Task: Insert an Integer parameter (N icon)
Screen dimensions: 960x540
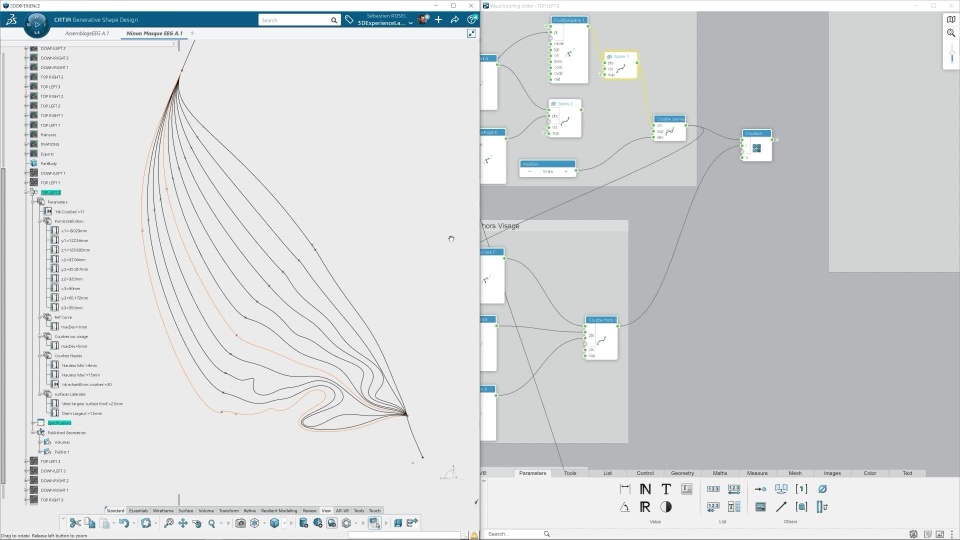Action: pyautogui.click(x=645, y=489)
